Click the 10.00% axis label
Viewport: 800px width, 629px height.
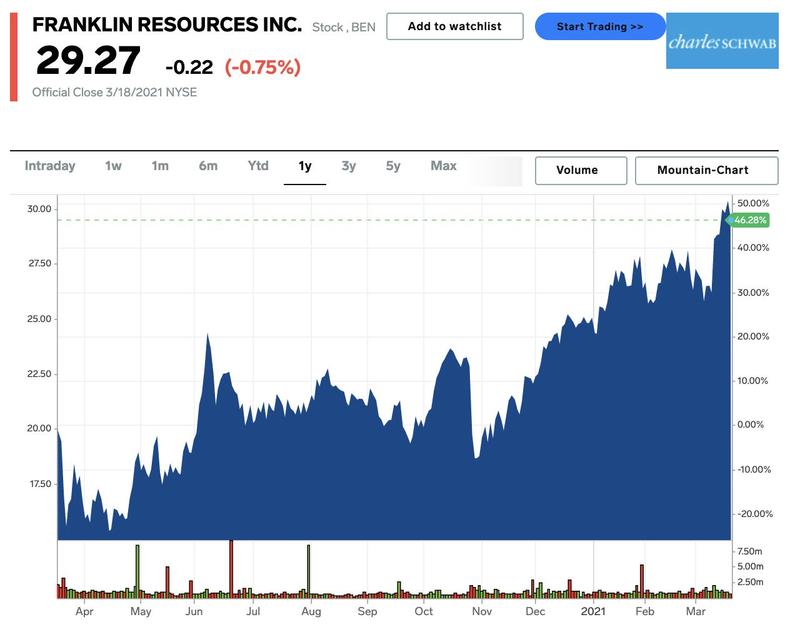(753, 381)
